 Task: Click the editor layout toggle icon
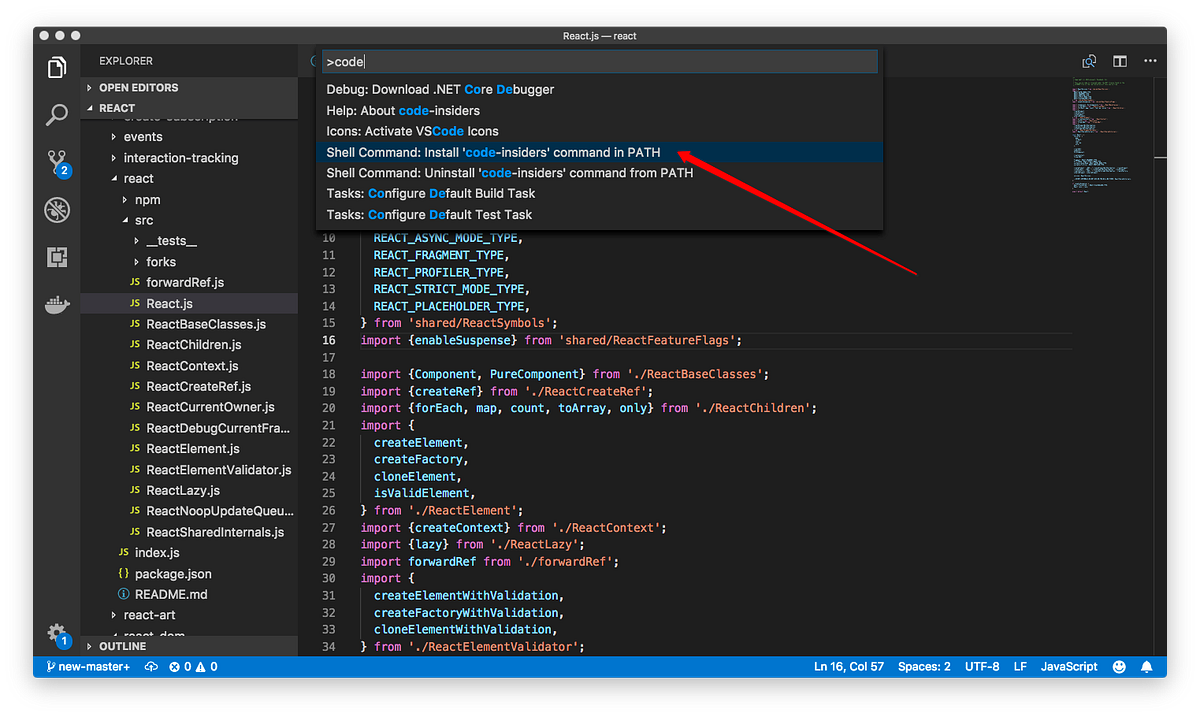pyautogui.click(x=1118, y=60)
